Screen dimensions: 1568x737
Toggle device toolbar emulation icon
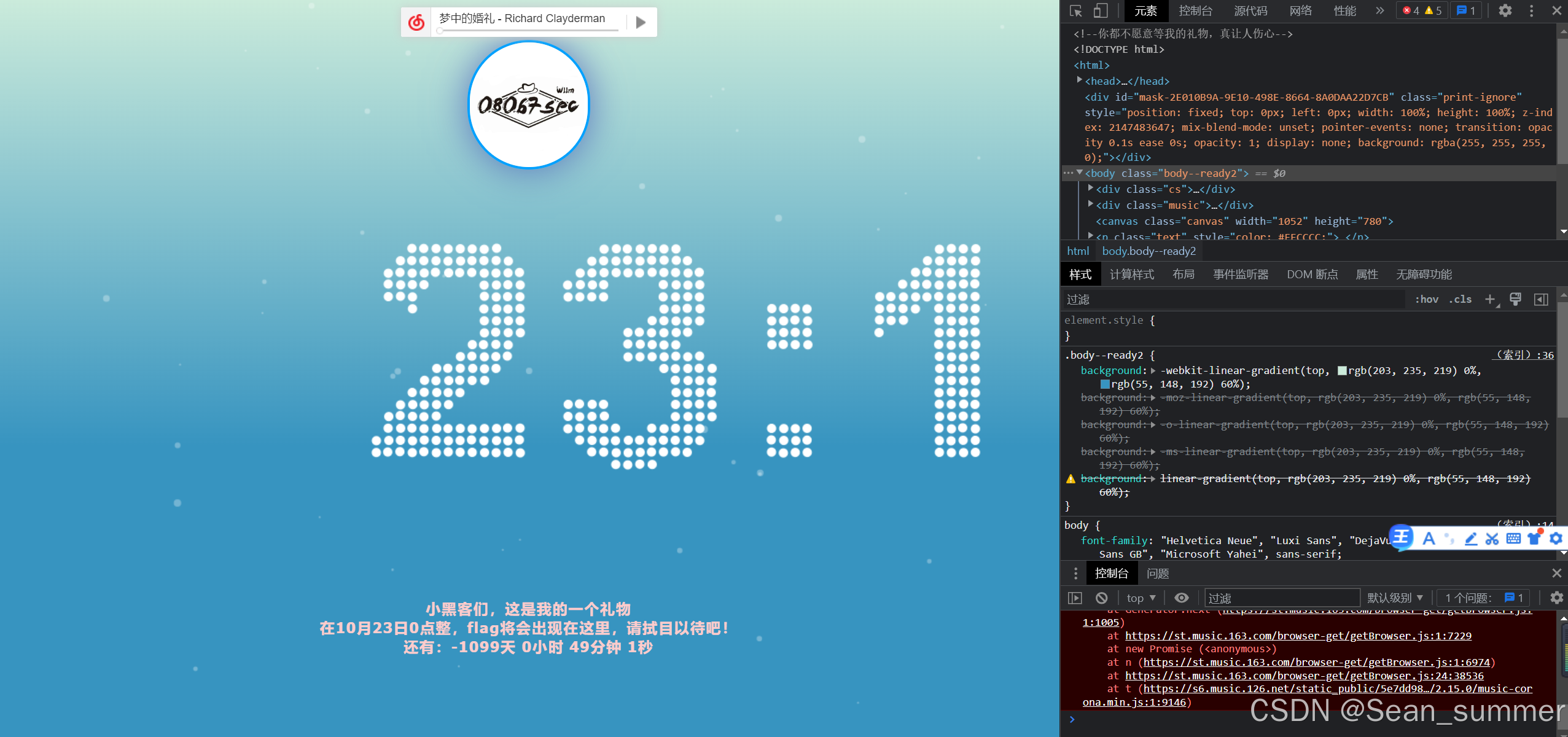point(1100,11)
